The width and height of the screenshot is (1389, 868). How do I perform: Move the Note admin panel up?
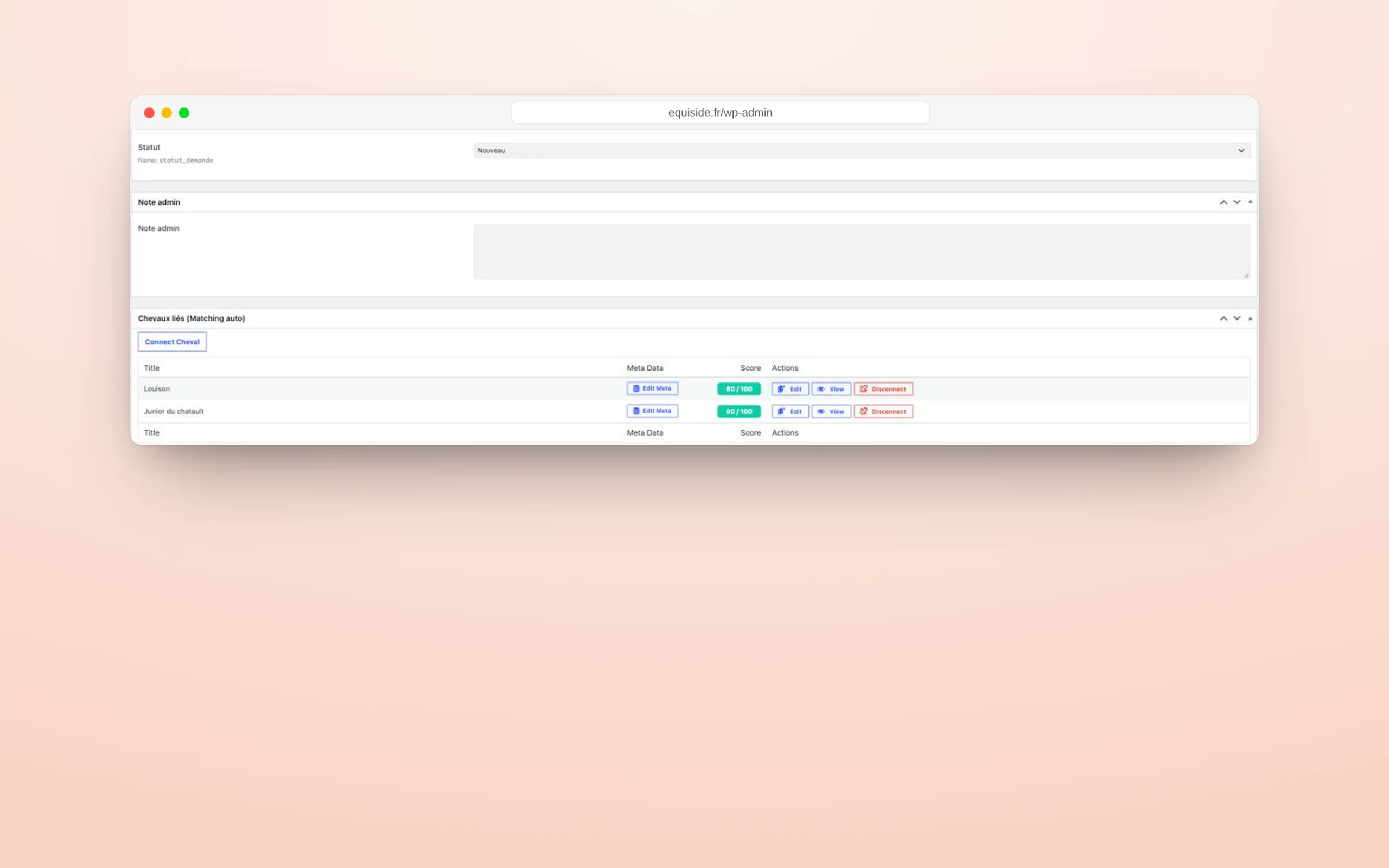tap(1223, 202)
